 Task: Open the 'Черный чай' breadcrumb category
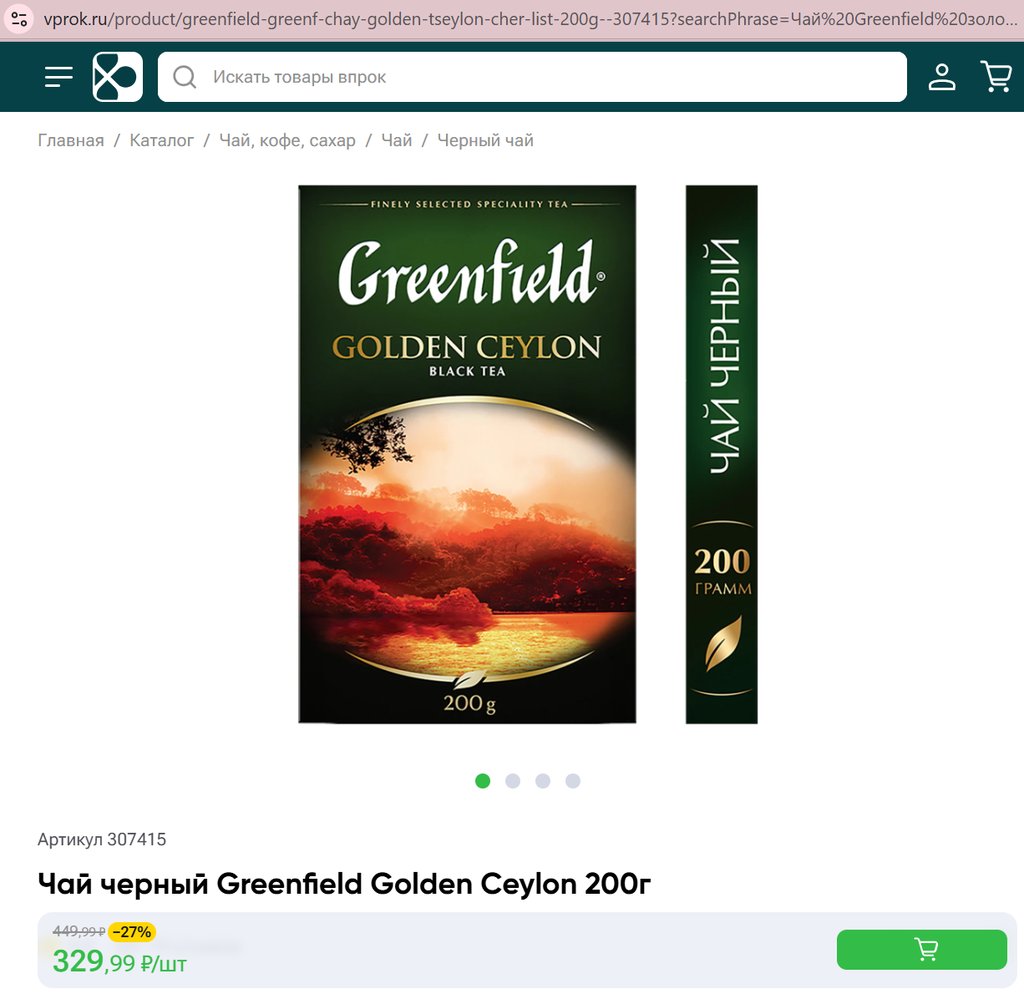pyautogui.click(x=485, y=140)
